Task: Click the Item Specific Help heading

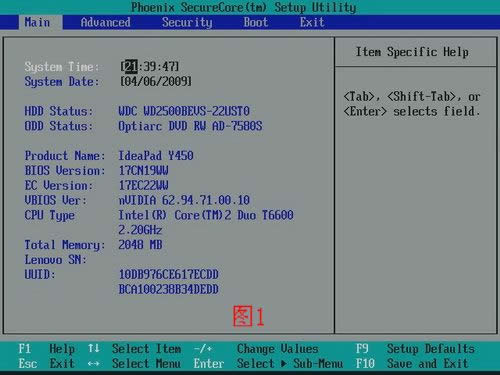Action: click(412, 52)
